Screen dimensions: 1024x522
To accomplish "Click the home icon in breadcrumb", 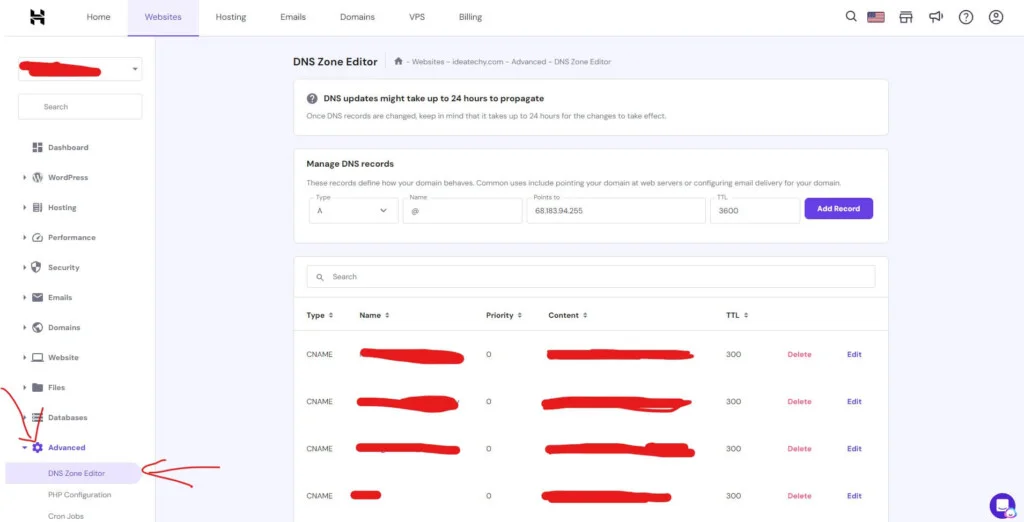I will (398, 61).
